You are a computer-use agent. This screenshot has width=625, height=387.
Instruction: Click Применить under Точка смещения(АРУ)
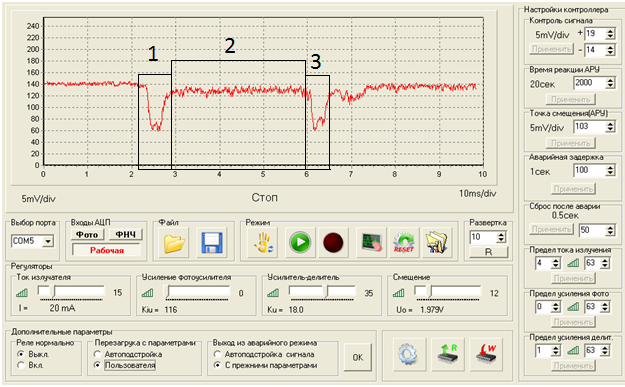(570, 143)
